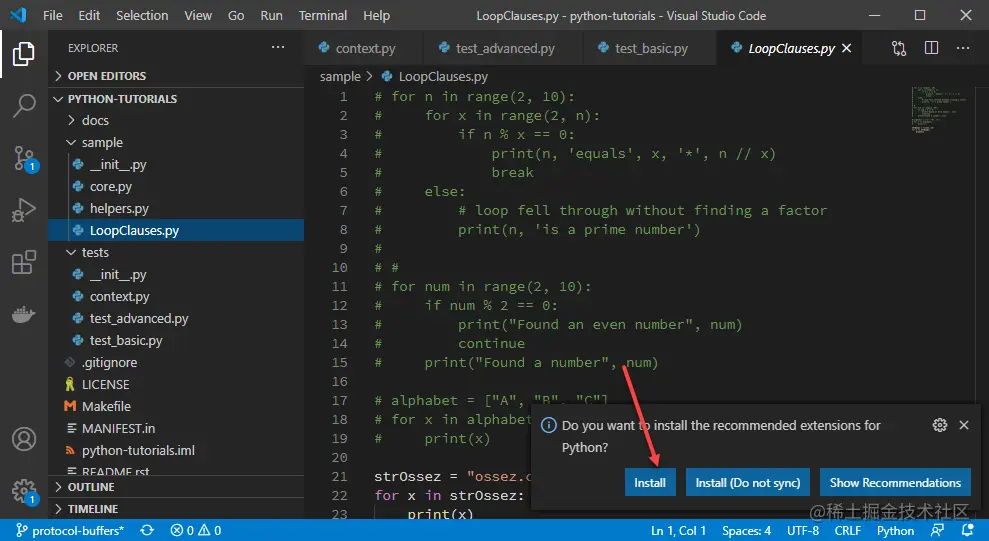The image size is (989, 541).
Task: Open the Go menu
Action: click(x=236, y=15)
